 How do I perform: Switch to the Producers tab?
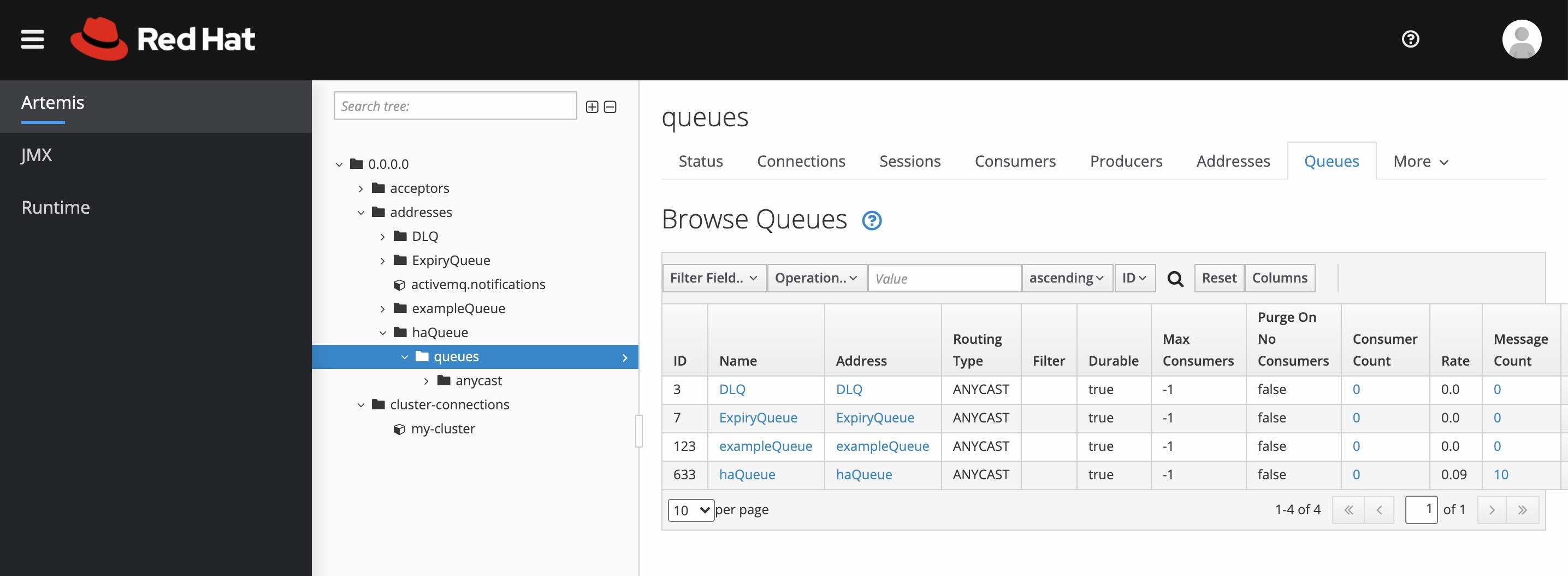pyautogui.click(x=1126, y=161)
